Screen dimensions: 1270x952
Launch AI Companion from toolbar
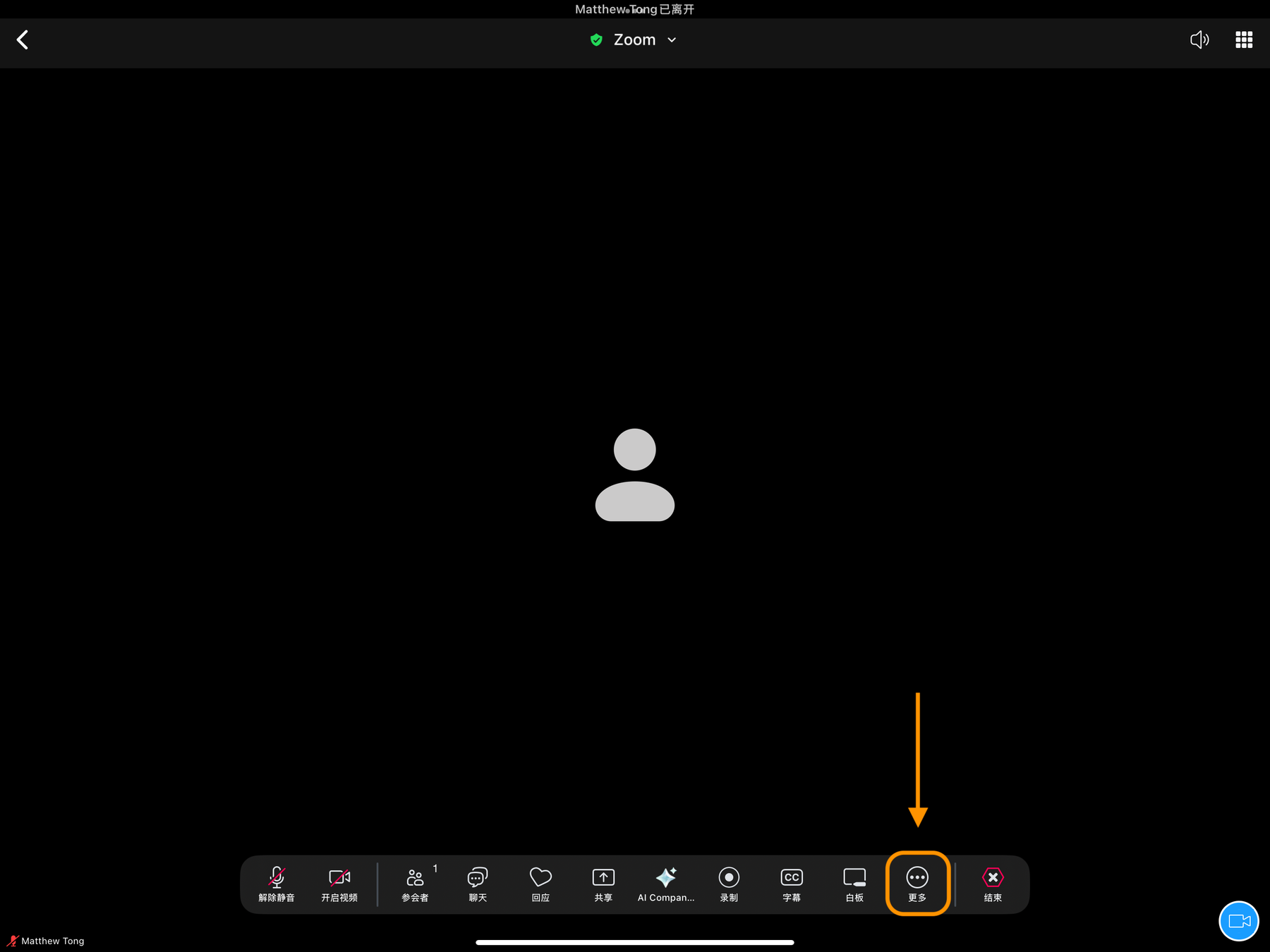[x=665, y=884]
